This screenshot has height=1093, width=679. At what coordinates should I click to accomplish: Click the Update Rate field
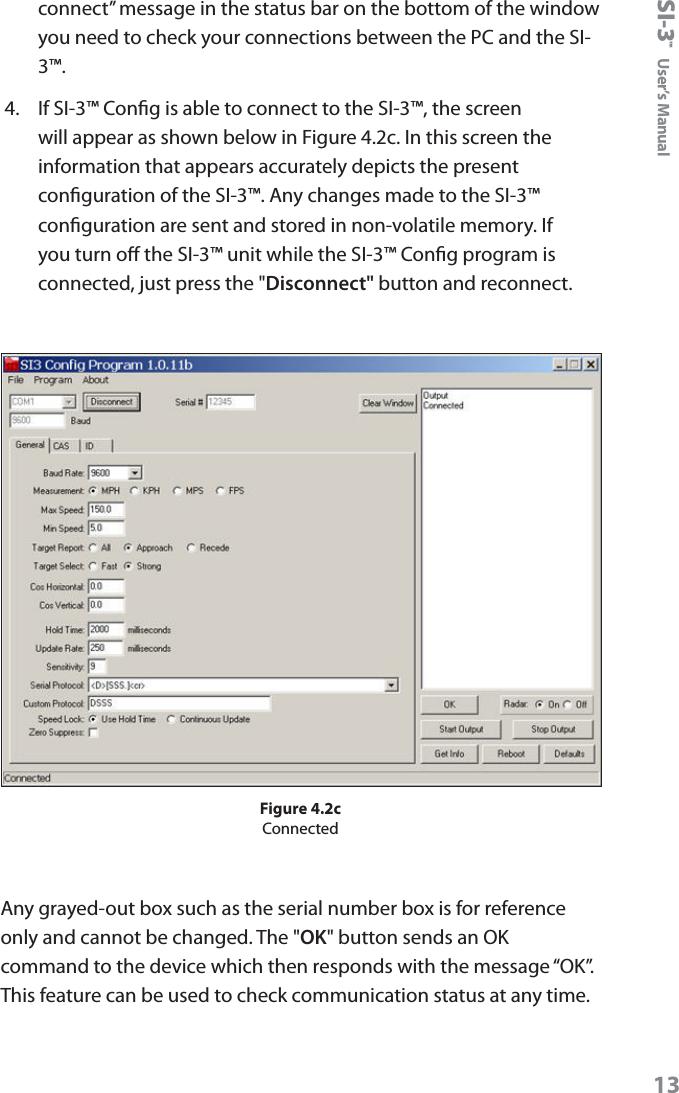click(106, 648)
